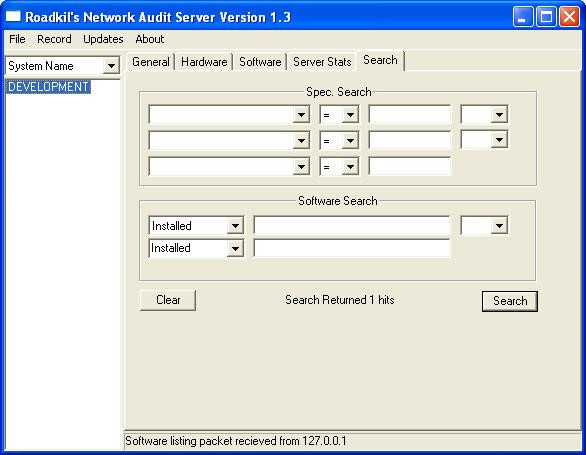The width and height of the screenshot is (586, 455).
Task: Switch to the Software tab
Action: point(260,62)
